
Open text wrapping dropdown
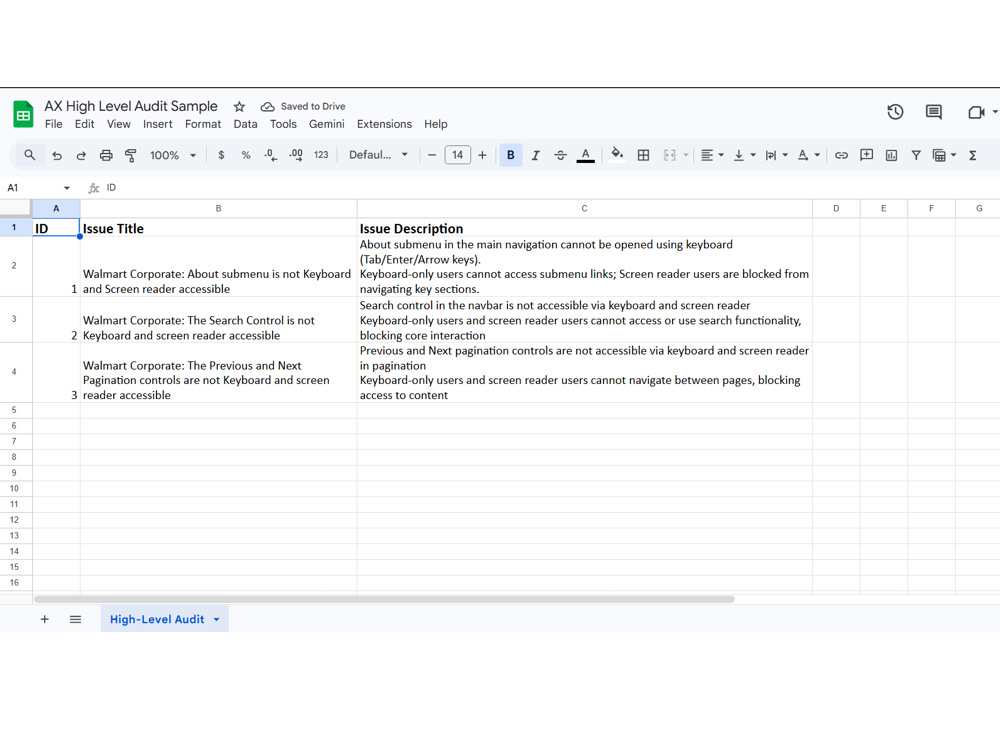(x=776, y=155)
